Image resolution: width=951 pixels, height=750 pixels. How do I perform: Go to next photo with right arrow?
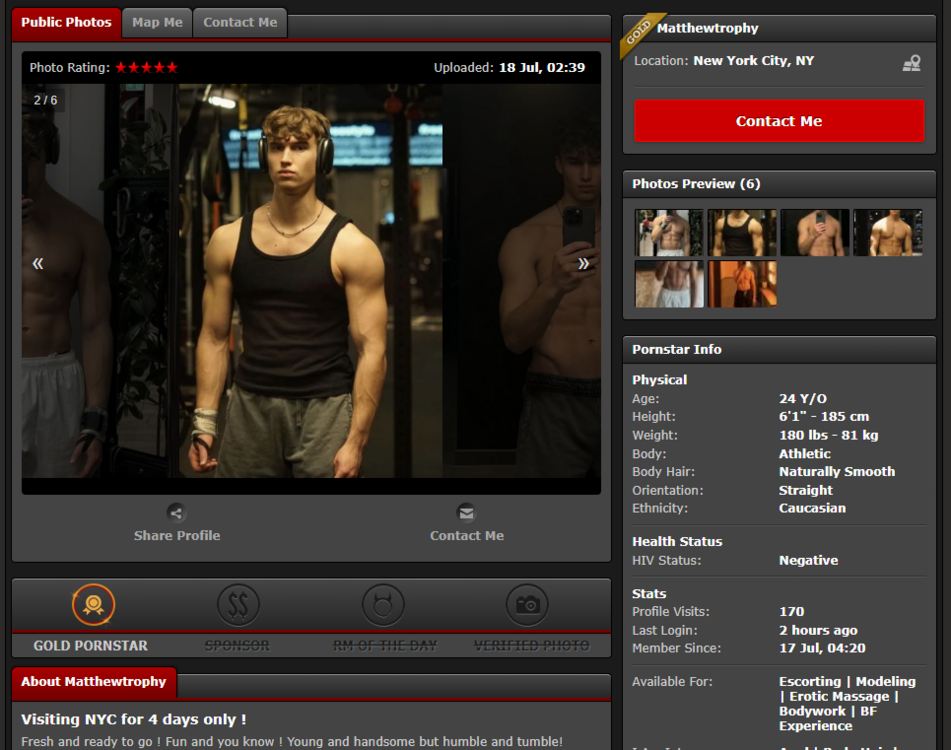point(583,263)
